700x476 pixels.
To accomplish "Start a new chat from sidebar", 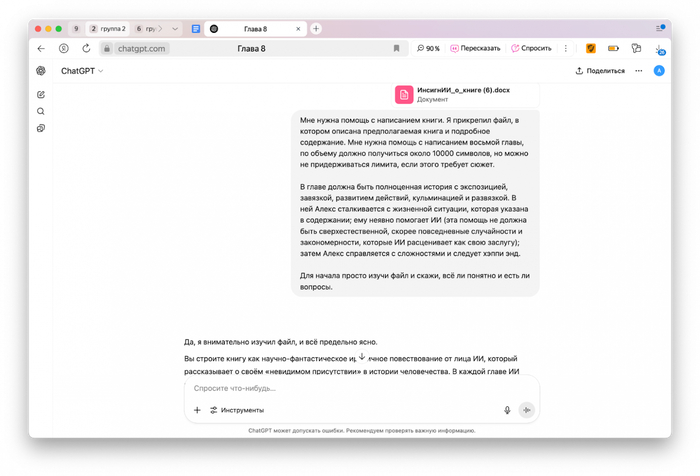I will (x=41, y=95).
